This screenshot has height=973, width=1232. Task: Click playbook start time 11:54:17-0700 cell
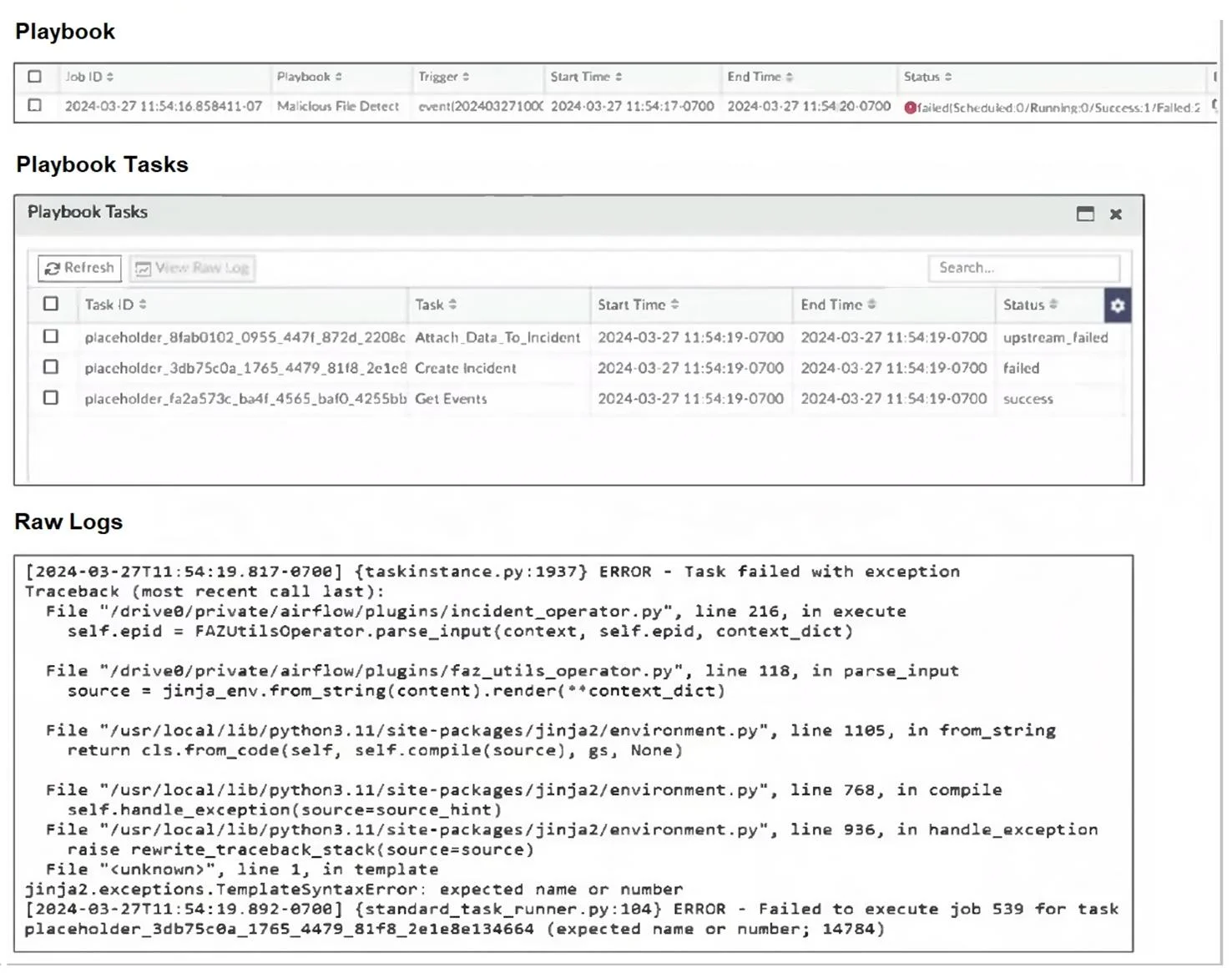pyautogui.click(x=633, y=107)
